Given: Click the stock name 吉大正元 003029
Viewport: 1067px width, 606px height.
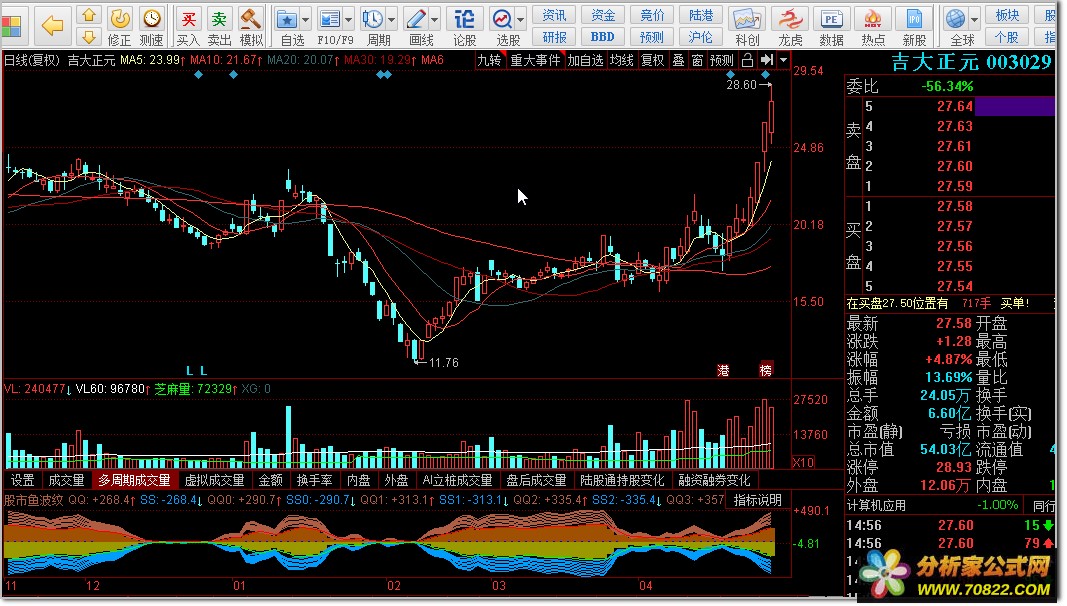Looking at the screenshot, I should 972,63.
